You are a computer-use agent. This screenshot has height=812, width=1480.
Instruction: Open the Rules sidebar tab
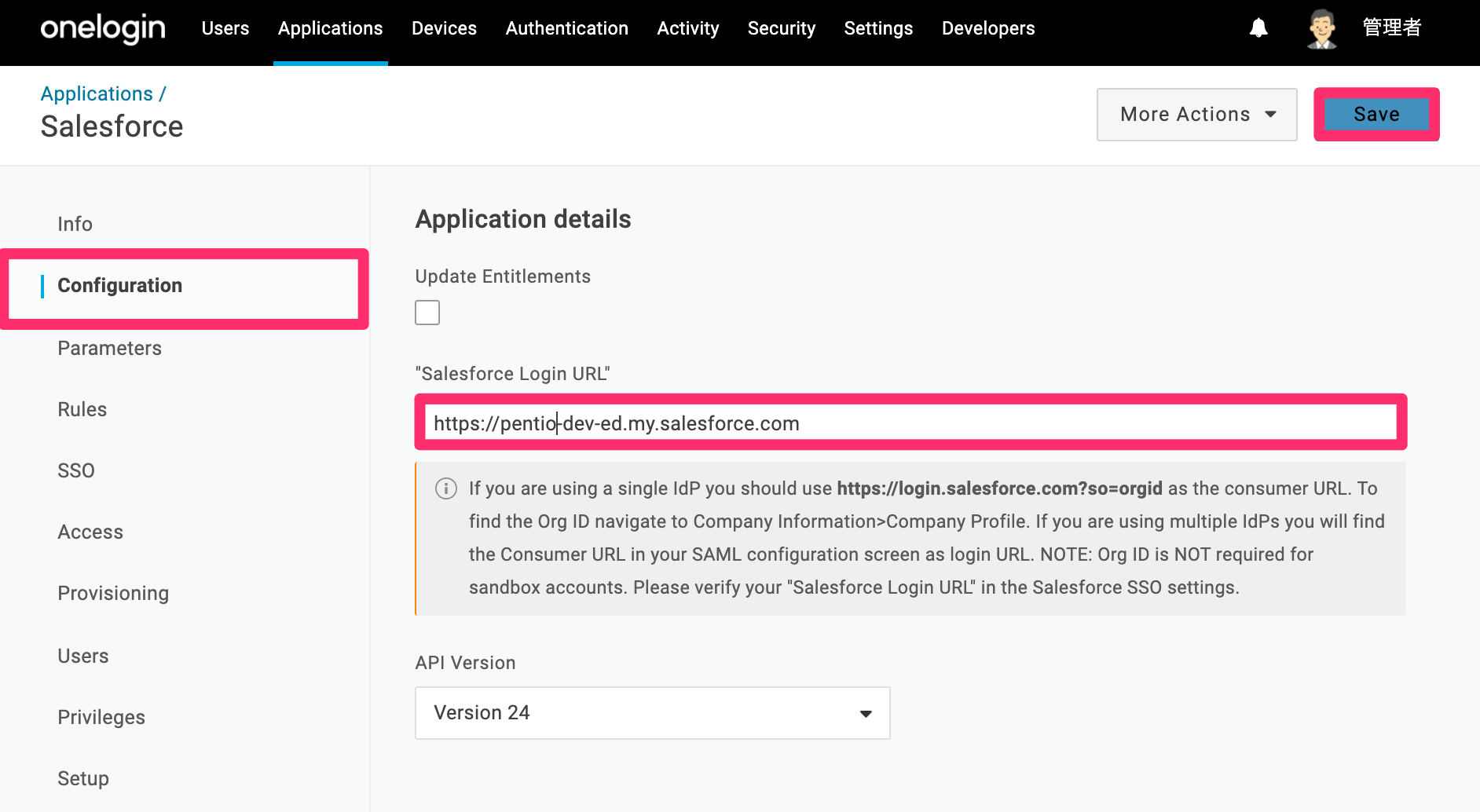[x=82, y=409]
